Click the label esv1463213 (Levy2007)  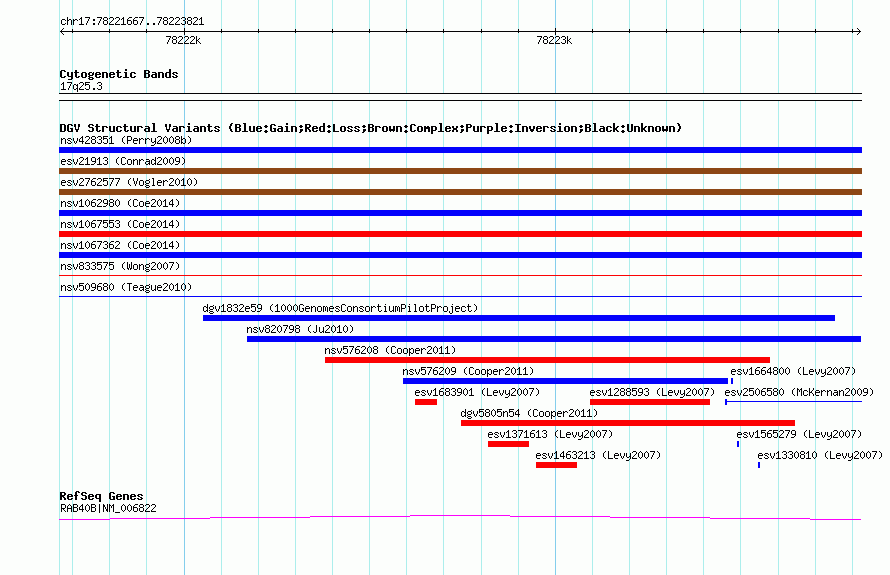(x=598, y=455)
